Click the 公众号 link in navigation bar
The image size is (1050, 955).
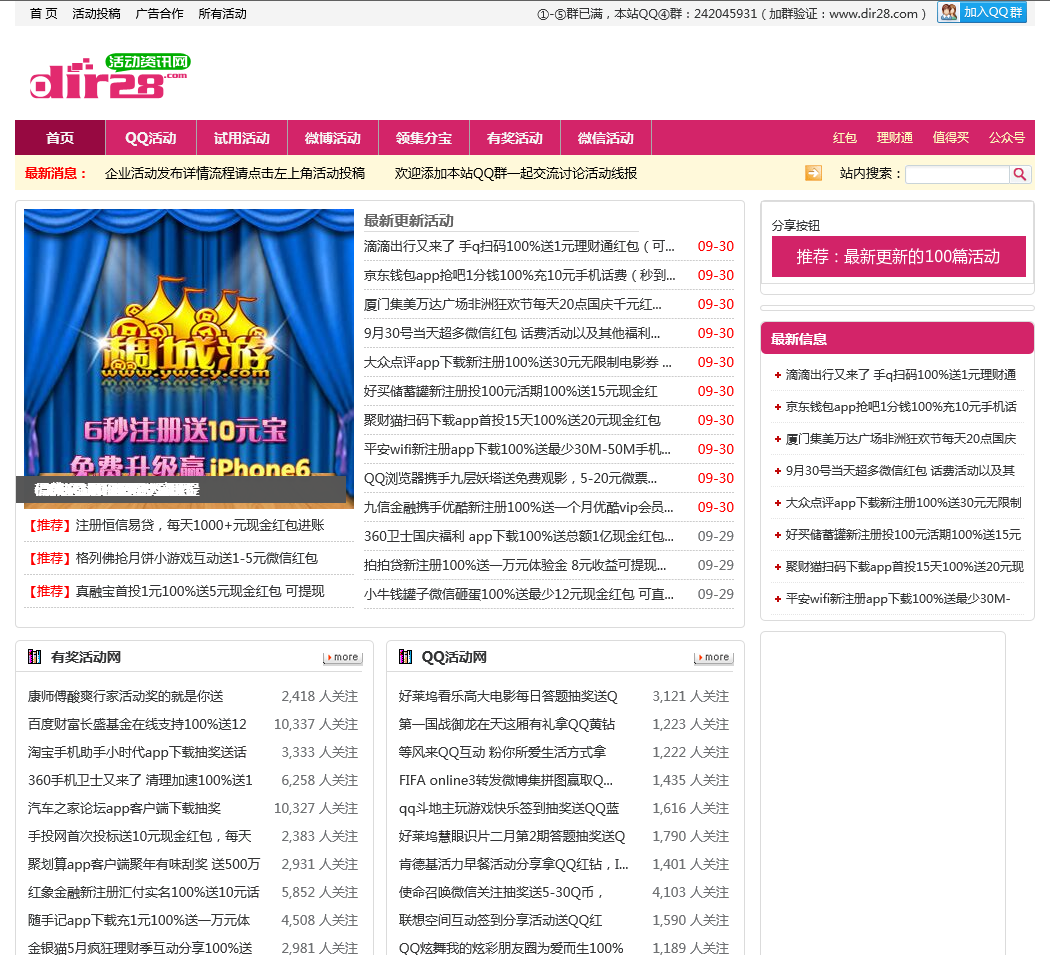click(1007, 138)
